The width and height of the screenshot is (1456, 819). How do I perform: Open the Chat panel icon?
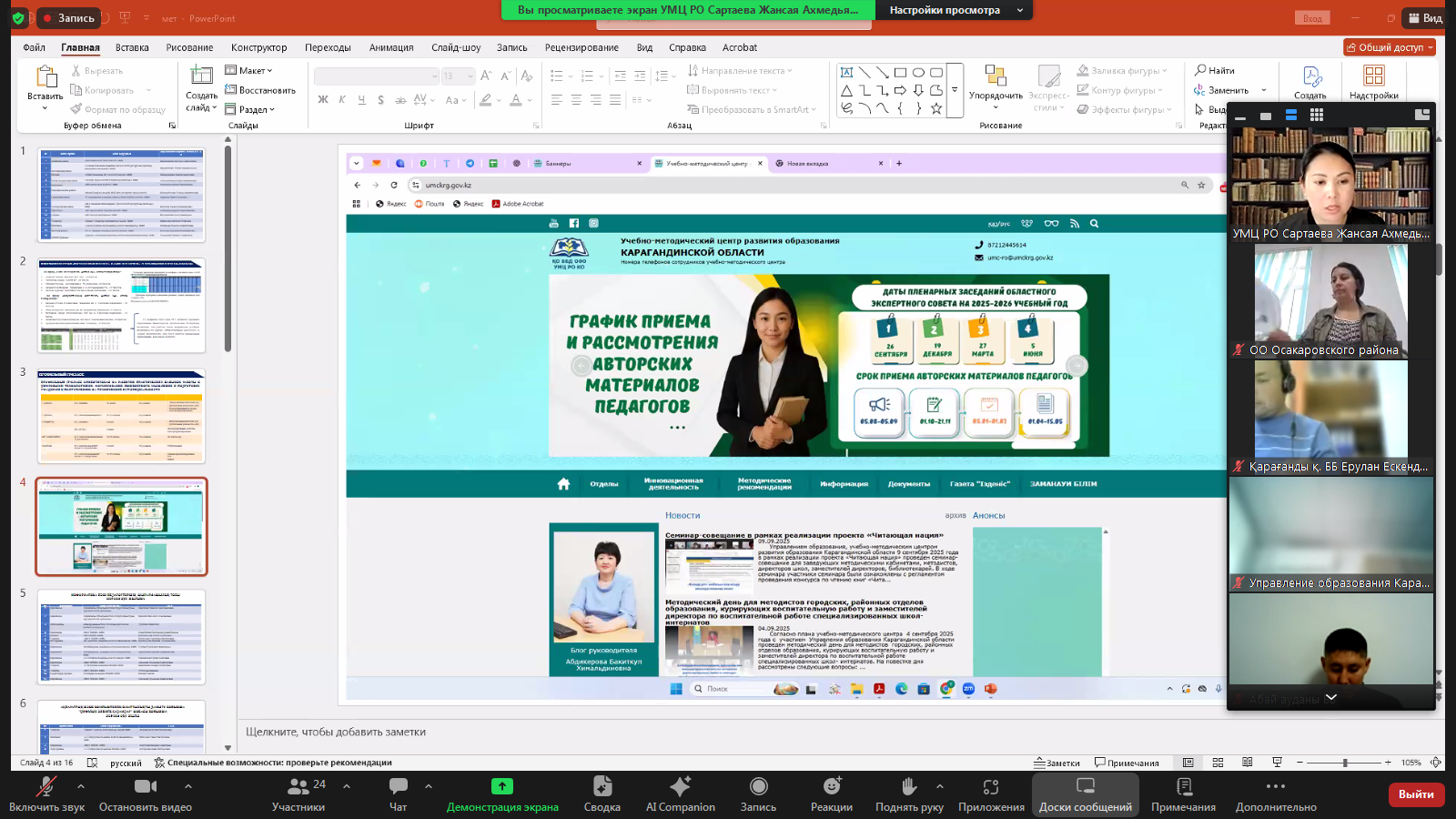pyautogui.click(x=398, y=787)
